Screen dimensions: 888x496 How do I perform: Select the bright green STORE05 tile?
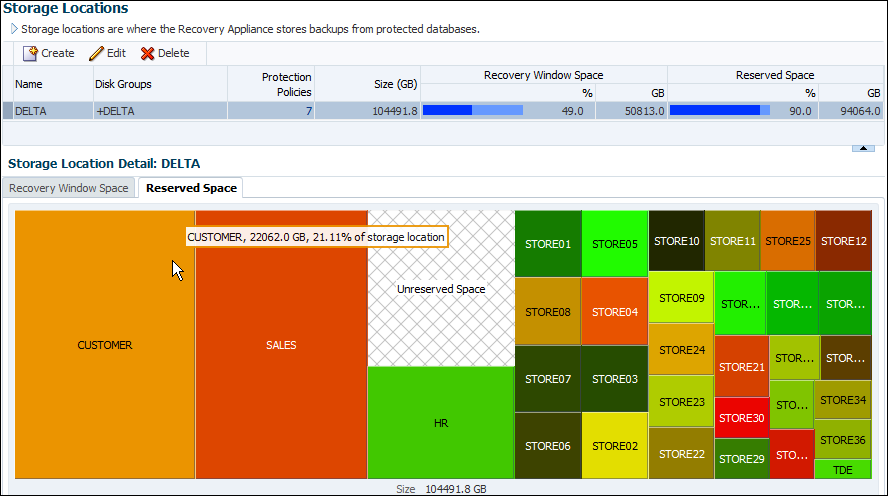click(x=614, y=244)
